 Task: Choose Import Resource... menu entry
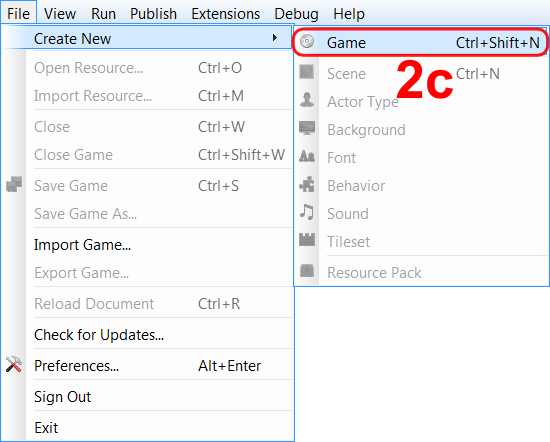(x=147, y=96)
